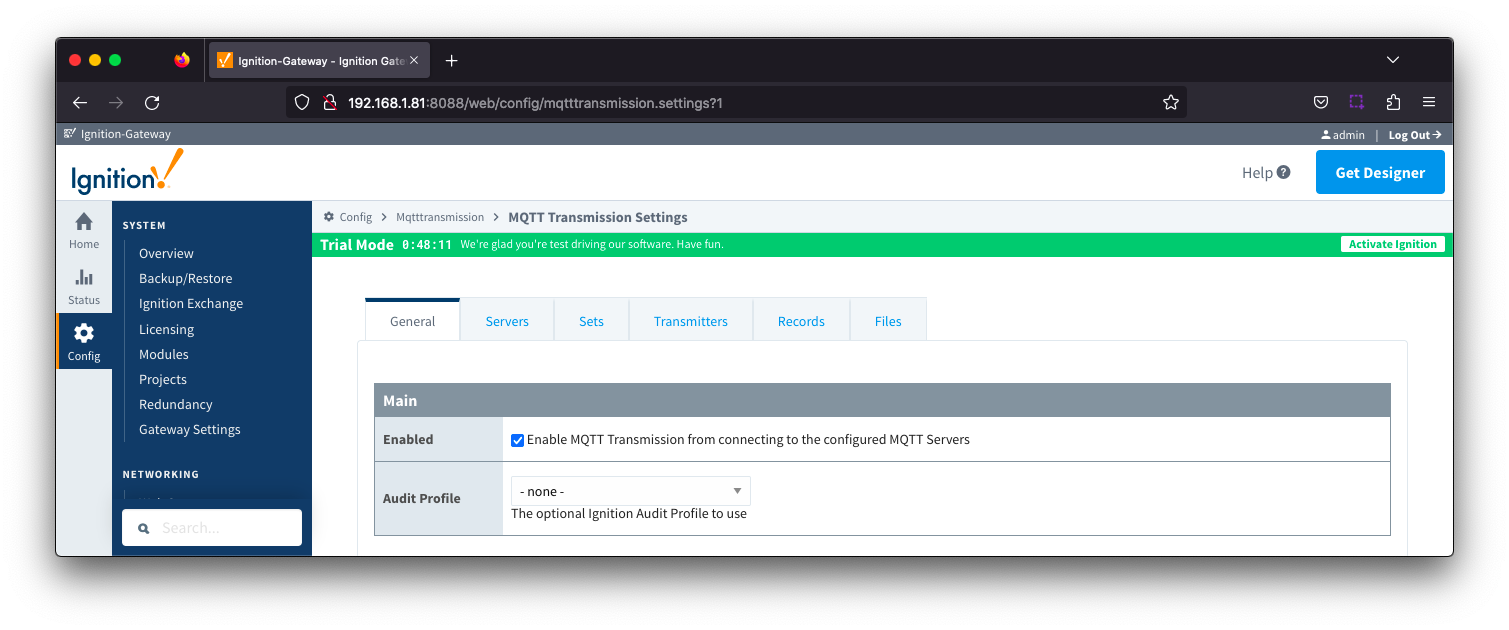
Task: Switch to the Servers tab
Action: tap(507, 321)
